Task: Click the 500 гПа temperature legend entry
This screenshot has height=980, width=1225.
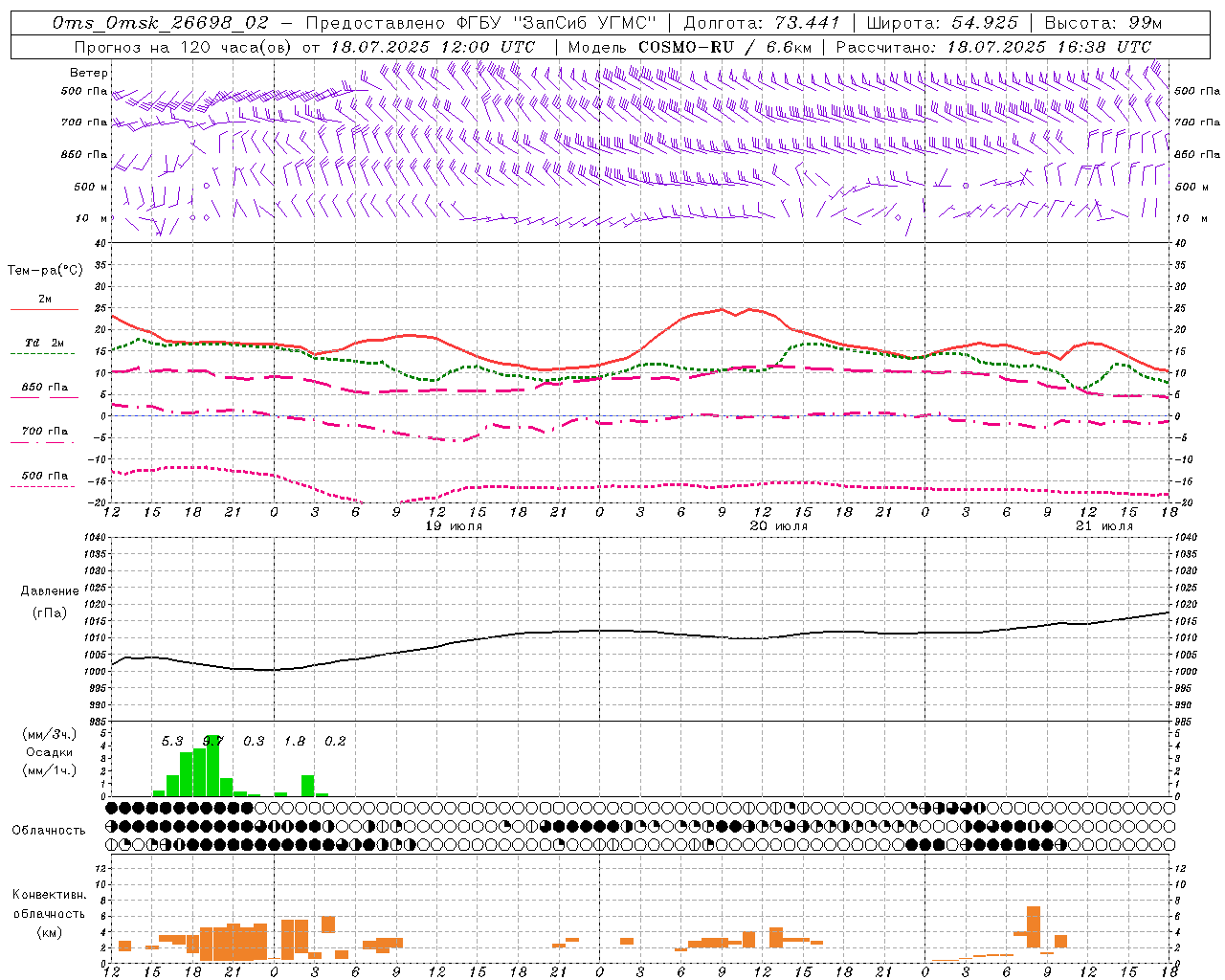Action: pos(45,479)
